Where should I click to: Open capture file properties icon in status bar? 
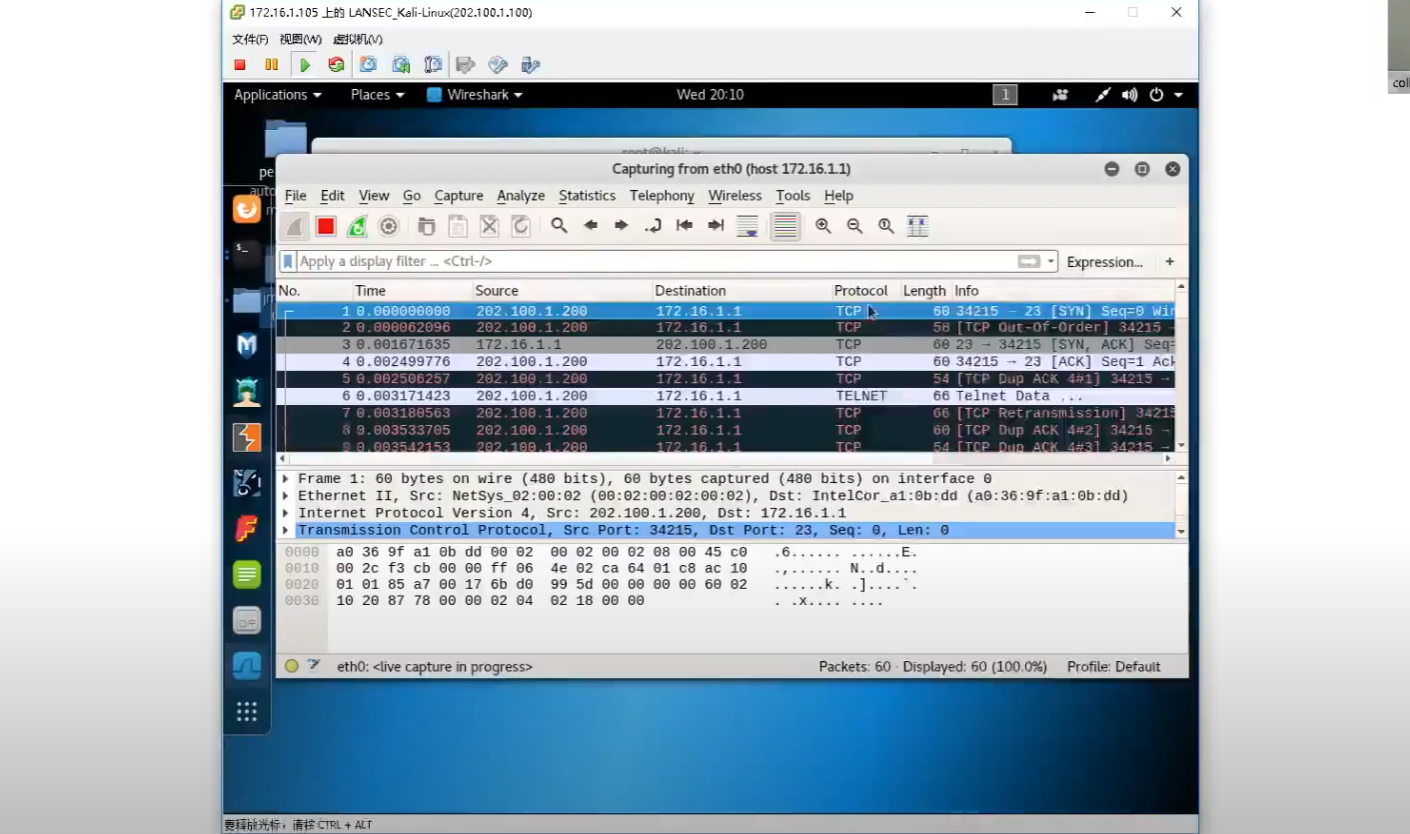pyautogui.click(x=314, y=666)
